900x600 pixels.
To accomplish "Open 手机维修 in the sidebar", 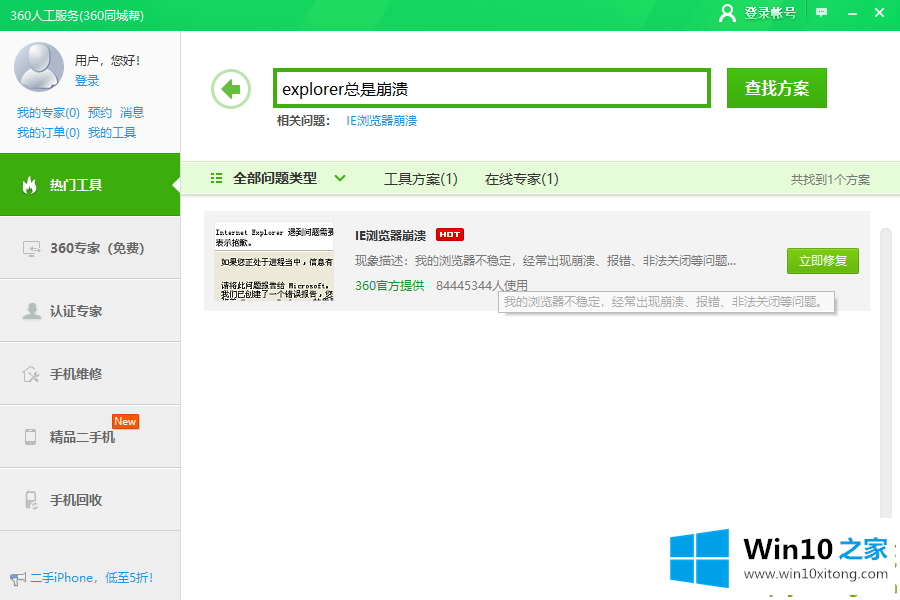I will click(x=90, y=374).
